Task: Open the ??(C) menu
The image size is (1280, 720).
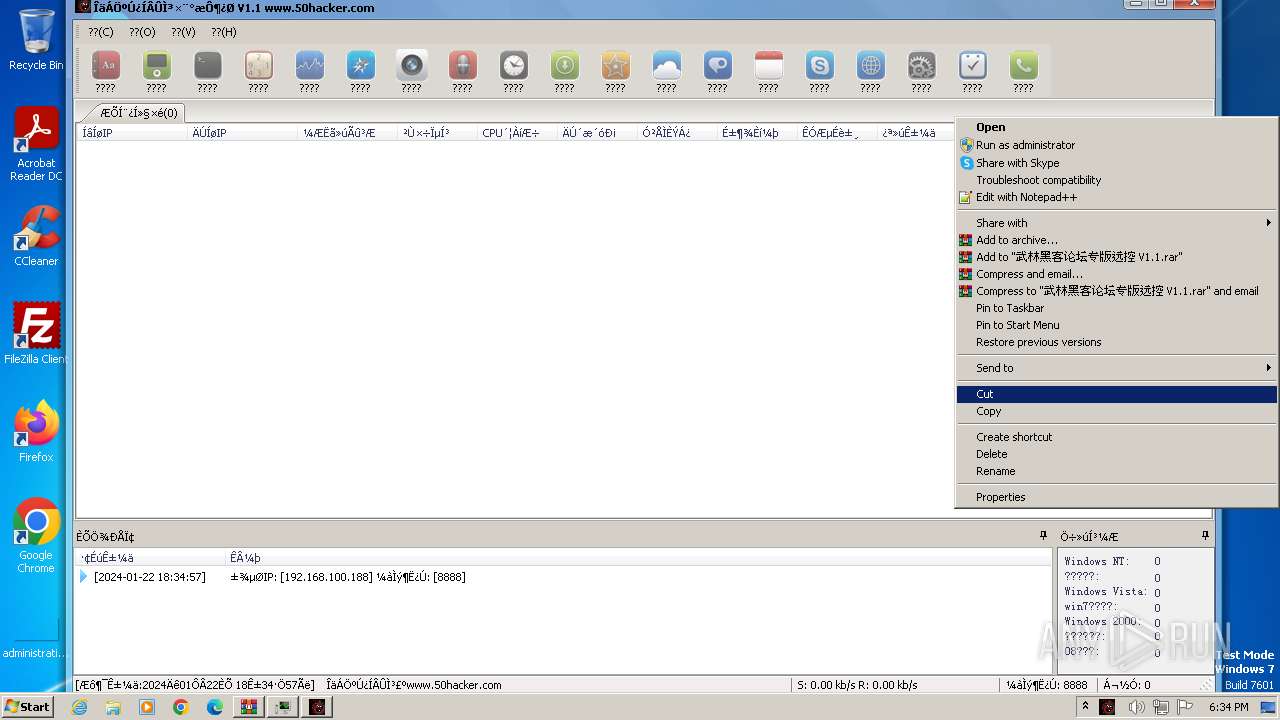Action: pyautogui.click(x=101, y=32)
